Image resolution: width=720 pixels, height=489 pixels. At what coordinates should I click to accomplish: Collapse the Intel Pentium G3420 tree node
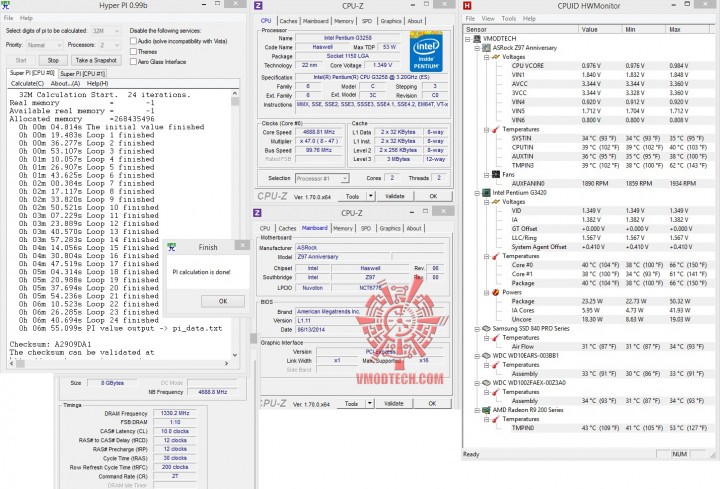coord(477,192)
